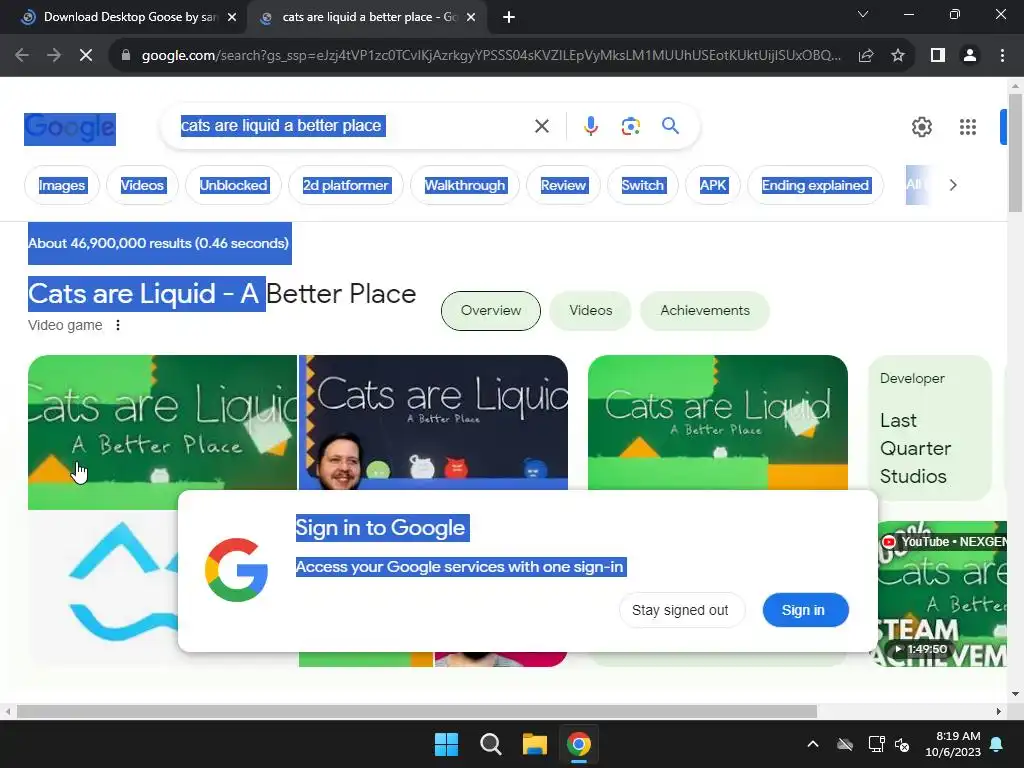The width and height of the screenshot is (1024, 768).
Task: Select the cats are liquid a better place tab
Action: (x=369, y=17)
